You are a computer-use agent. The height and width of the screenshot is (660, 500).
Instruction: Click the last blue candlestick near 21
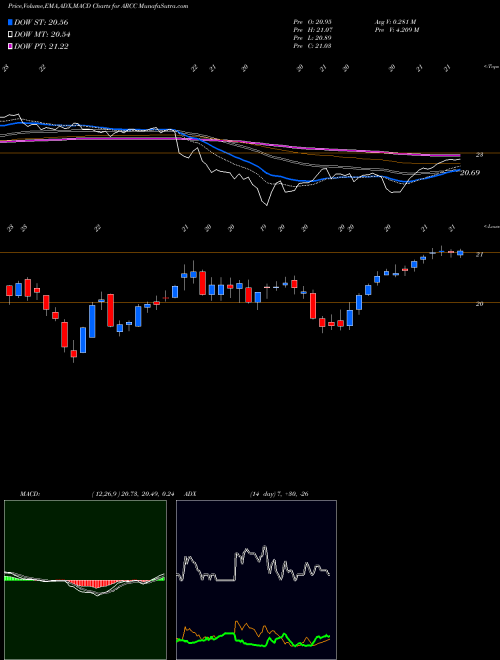tap(460, 253)
